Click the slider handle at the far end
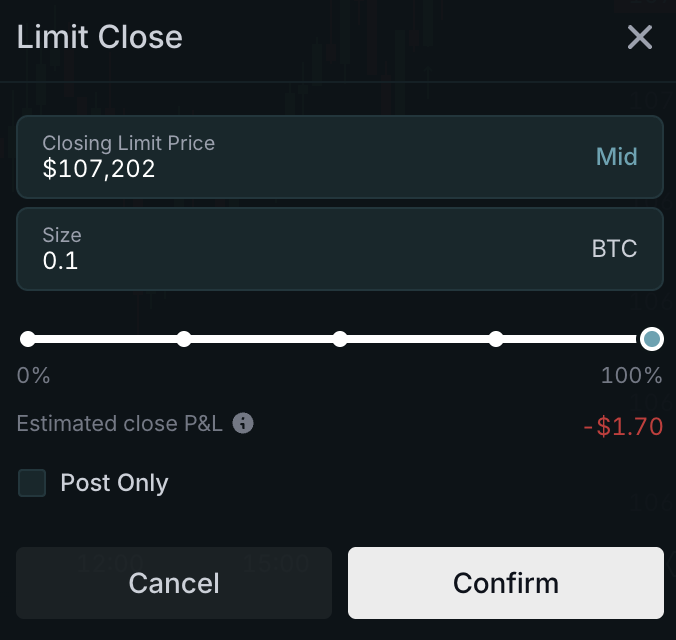676x640 pixels. (x=652, y=339)
